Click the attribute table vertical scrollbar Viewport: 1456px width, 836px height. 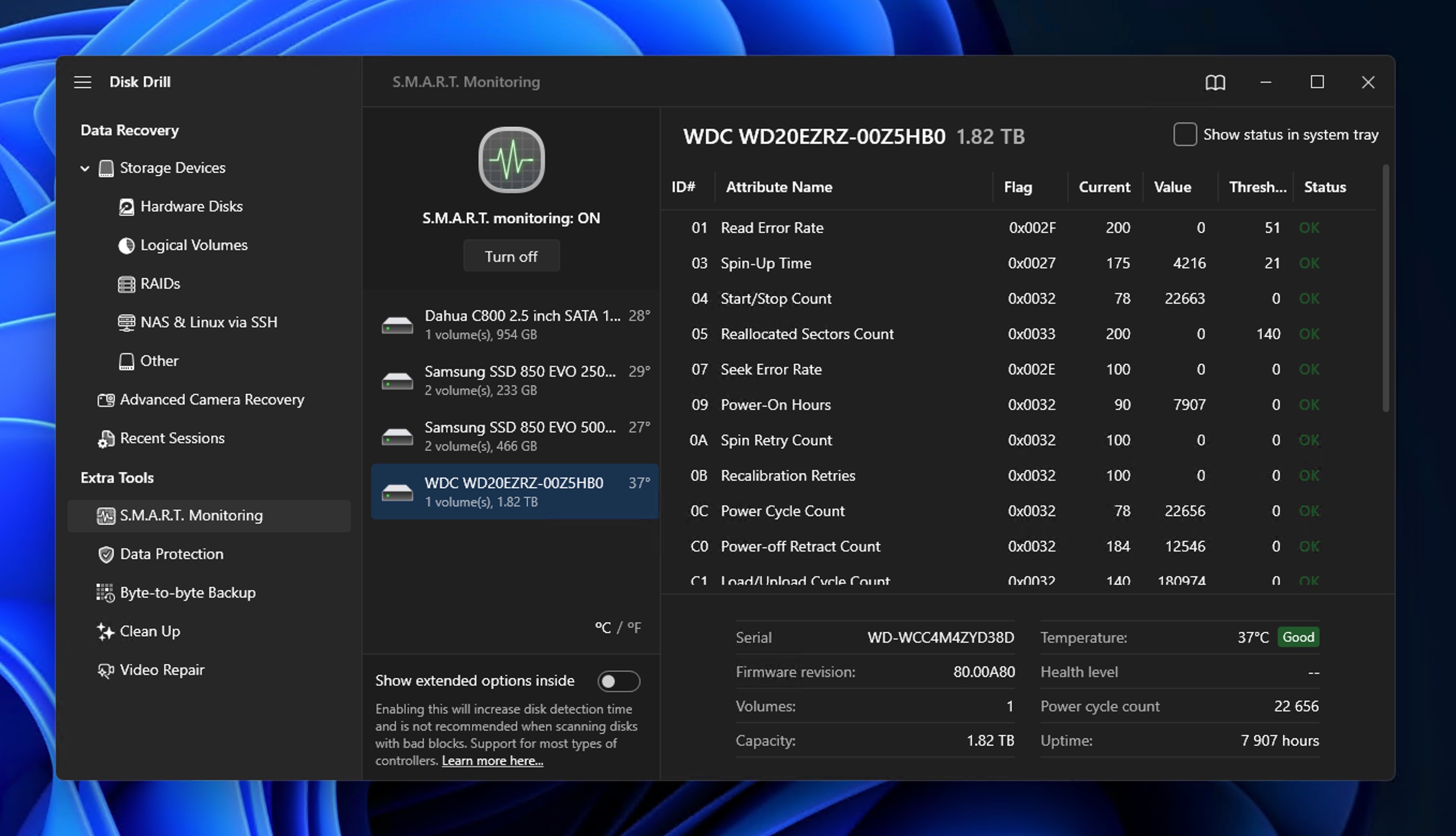(x=1385, y=288)
